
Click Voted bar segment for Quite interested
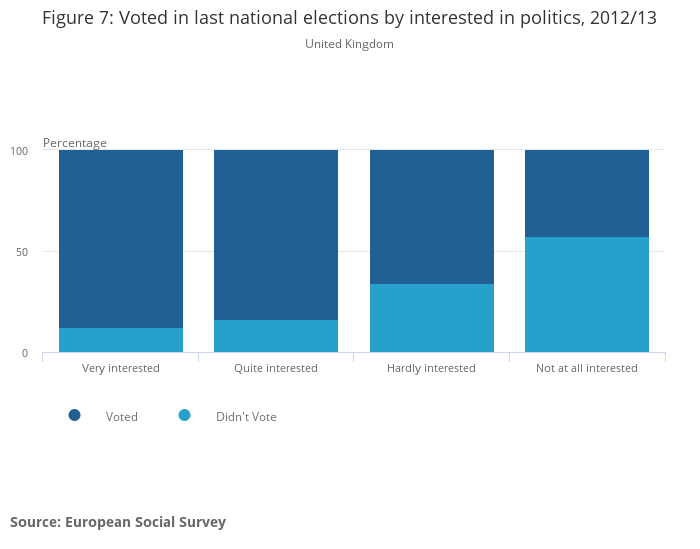coord(276,235)
